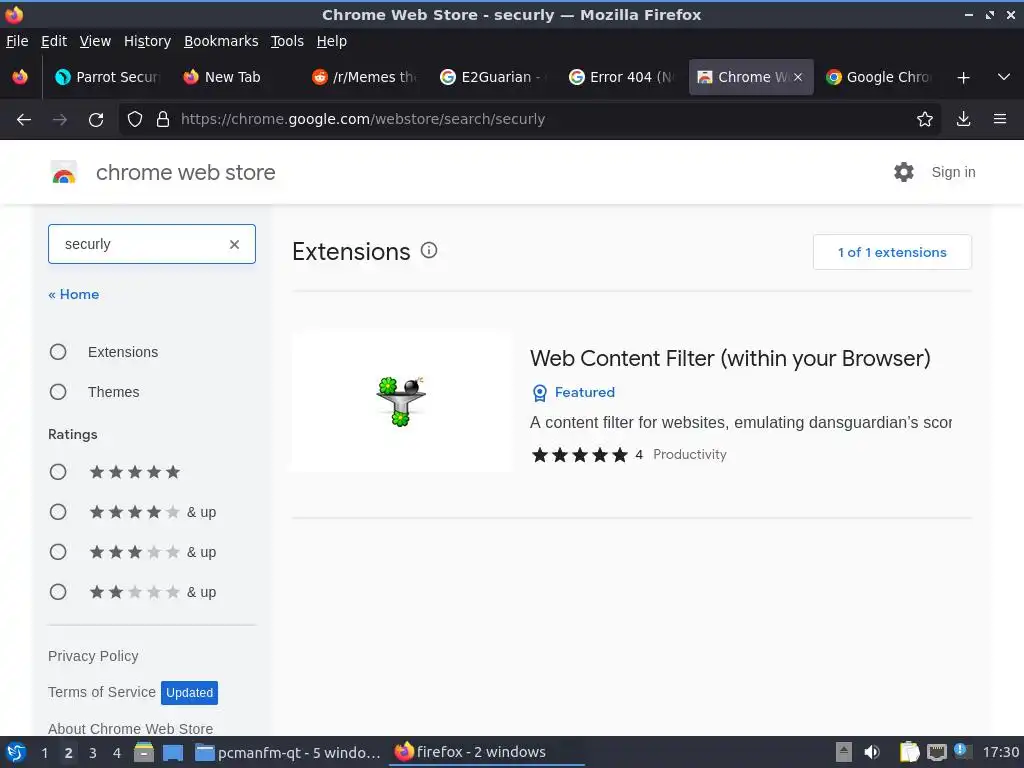The width and height of the screenshot is (1024, 768).
Task: Click the removable media eject tray icon
Action: [844, 752]
